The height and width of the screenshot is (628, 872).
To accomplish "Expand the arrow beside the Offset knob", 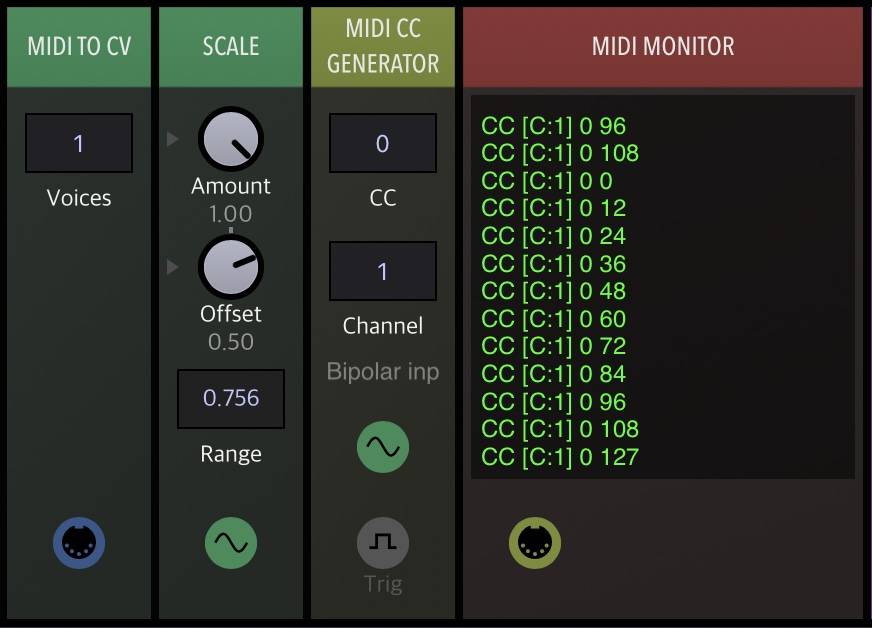I will pyautogui.click(x=172, y=267).
